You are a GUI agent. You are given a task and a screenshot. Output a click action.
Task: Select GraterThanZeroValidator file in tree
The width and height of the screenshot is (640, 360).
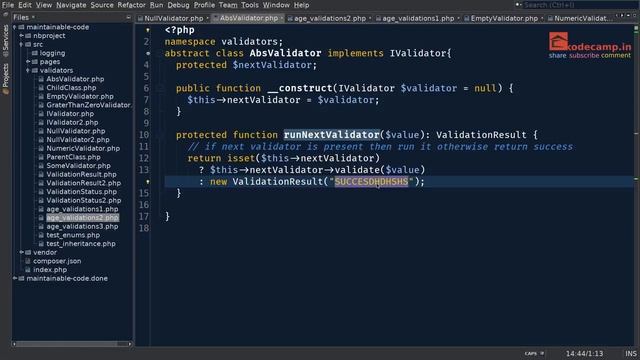click(88, 105)
